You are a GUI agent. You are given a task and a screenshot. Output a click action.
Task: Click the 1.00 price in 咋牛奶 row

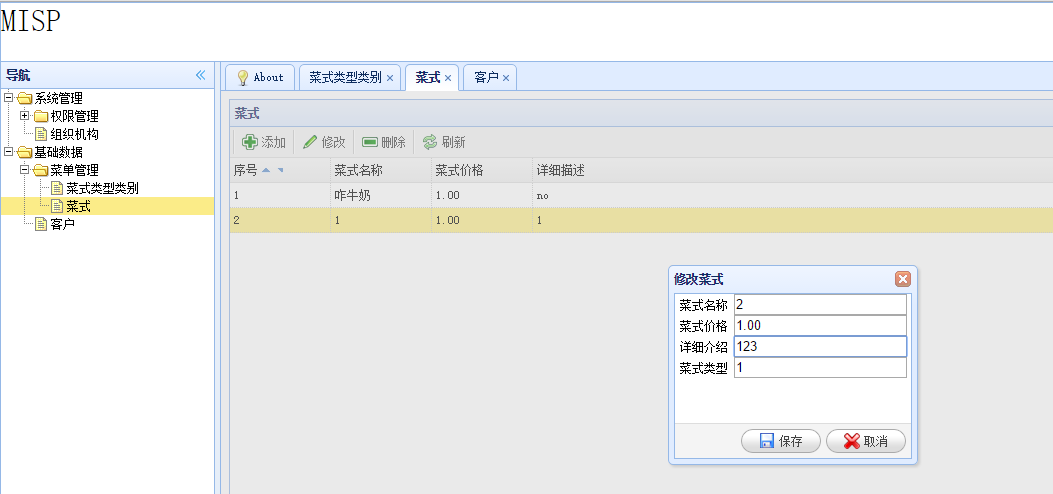pos(482,195)
